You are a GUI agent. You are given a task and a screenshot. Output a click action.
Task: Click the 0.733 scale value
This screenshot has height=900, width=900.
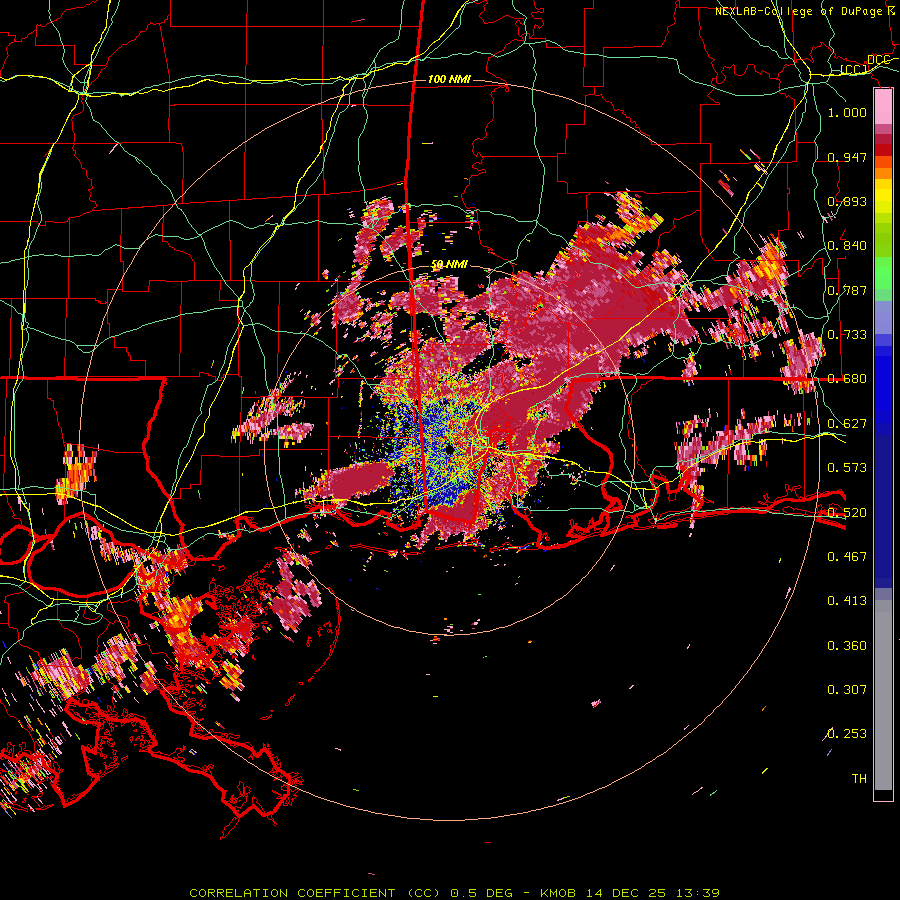coord(847,335)
